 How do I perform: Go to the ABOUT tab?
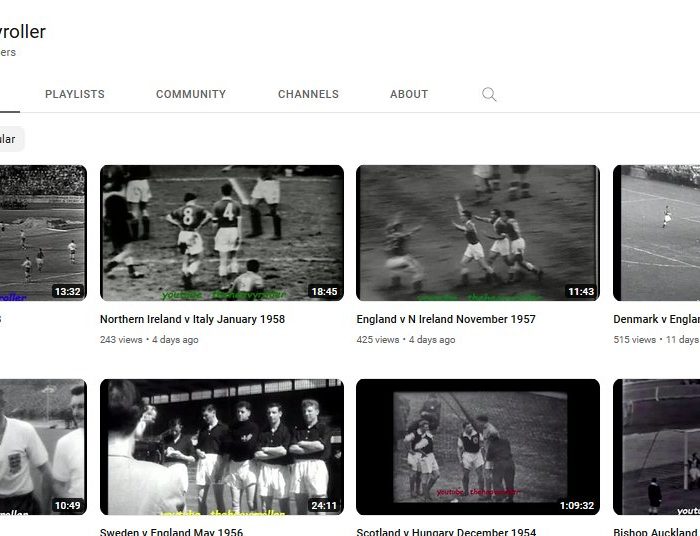(409, 94)
